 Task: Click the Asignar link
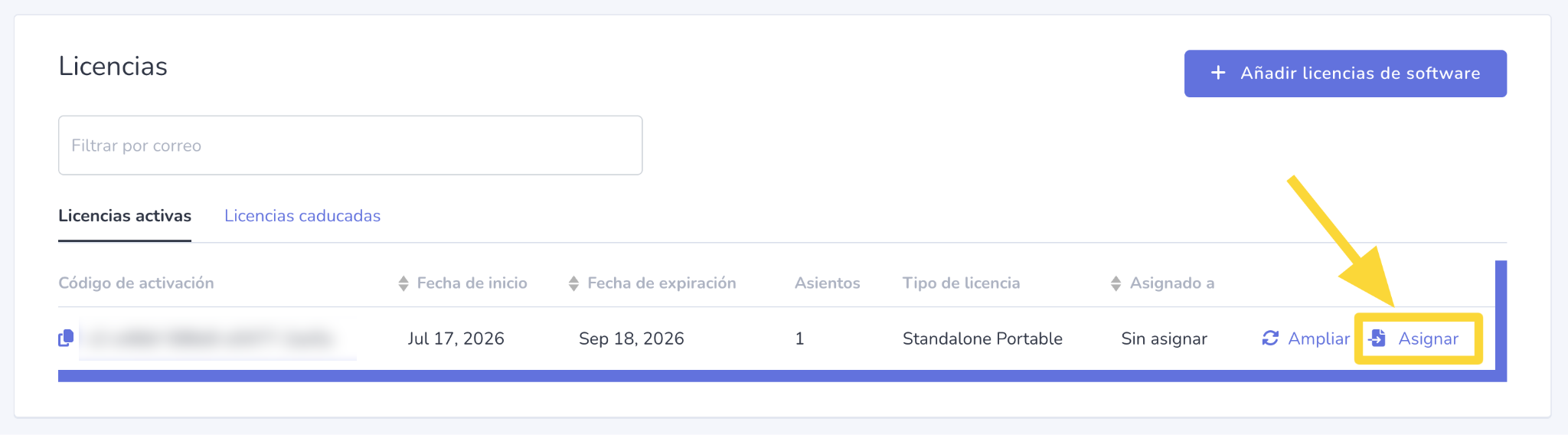[1428, 339]
